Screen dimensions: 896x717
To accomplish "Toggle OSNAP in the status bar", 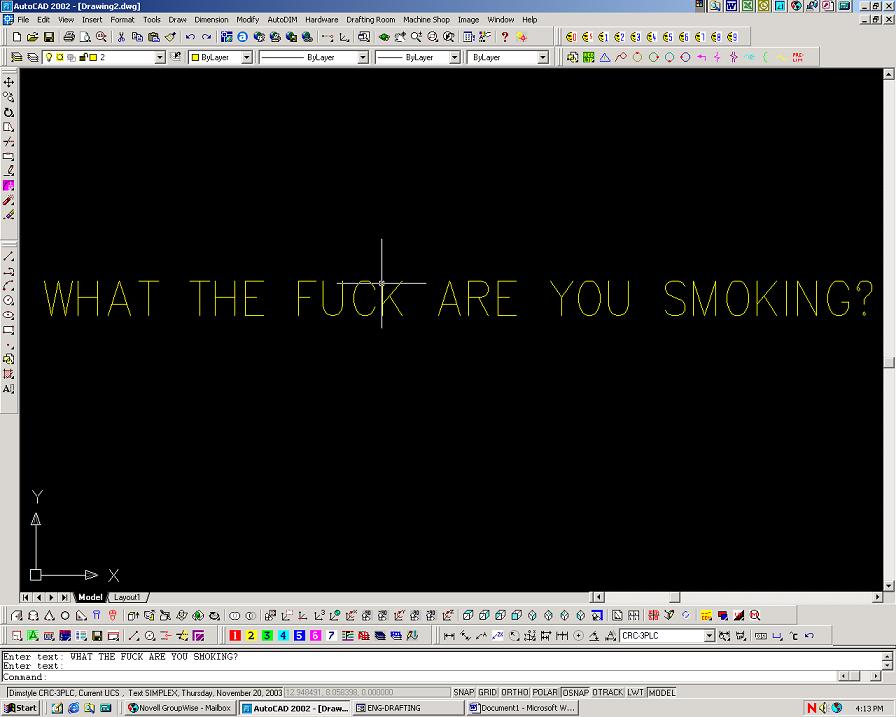I will pyautogui.click(x=575, y=692).
